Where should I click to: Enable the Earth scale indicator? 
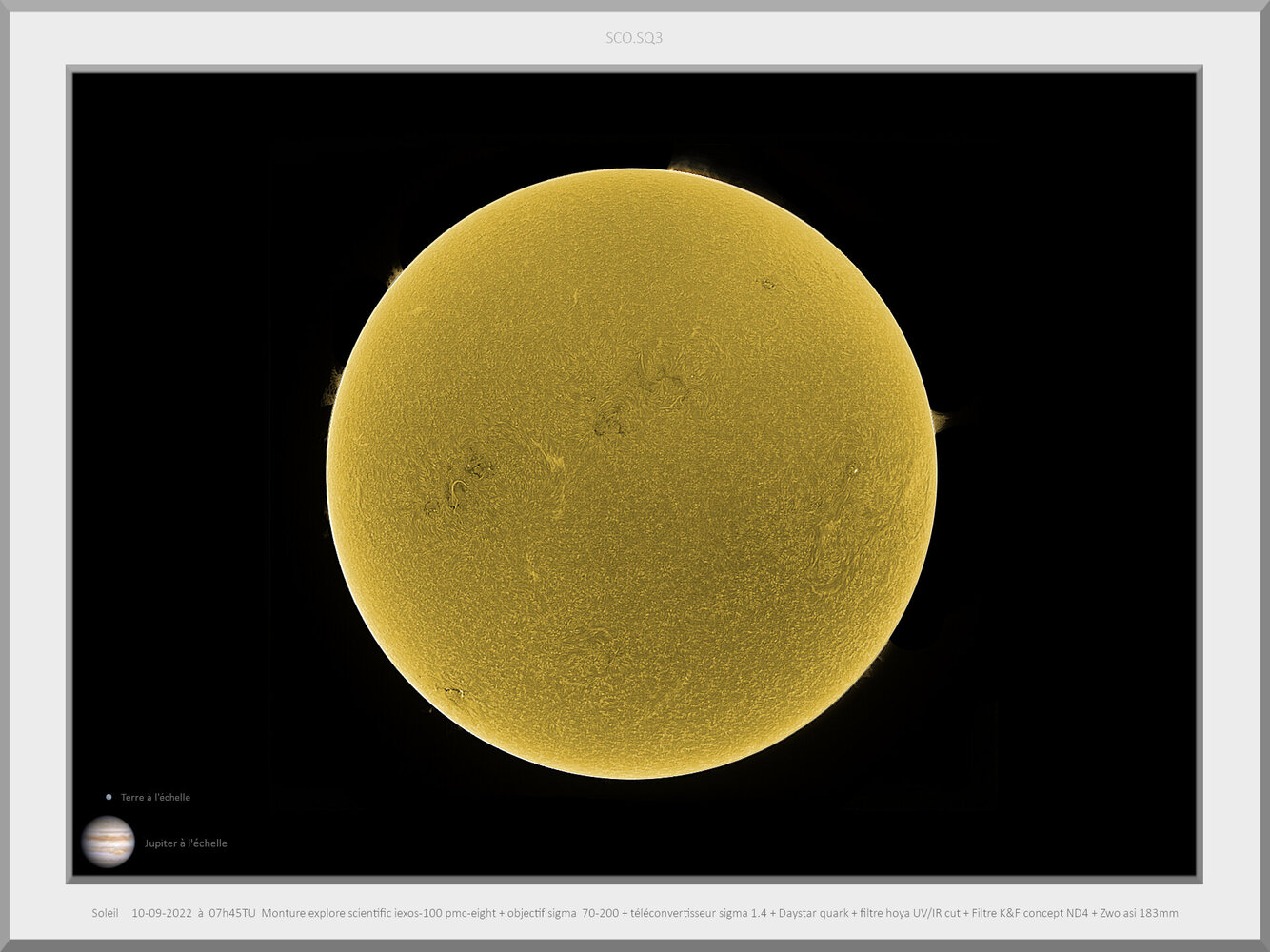[108, 797]
